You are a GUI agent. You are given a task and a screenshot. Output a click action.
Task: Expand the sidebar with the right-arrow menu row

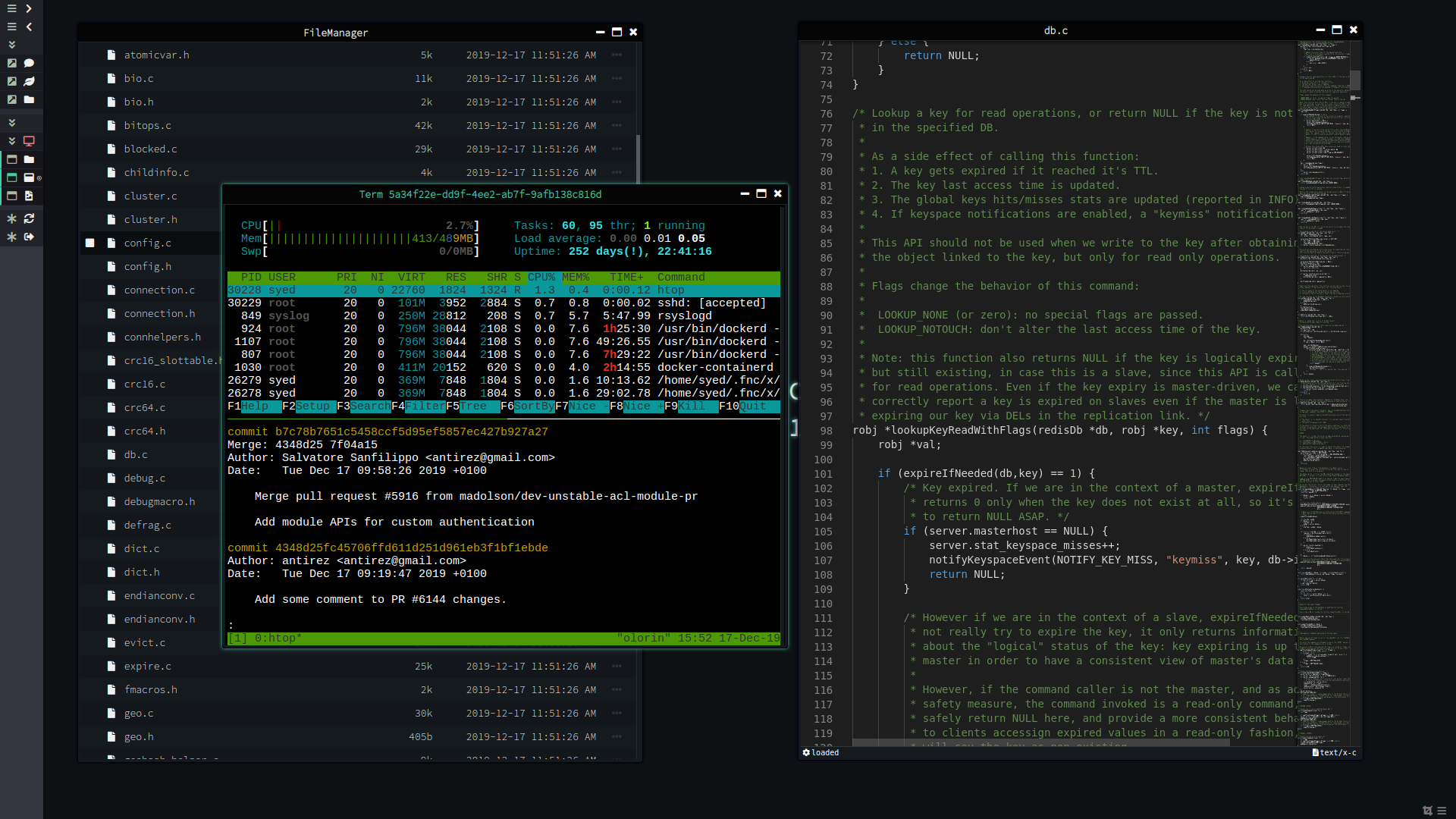20,8
